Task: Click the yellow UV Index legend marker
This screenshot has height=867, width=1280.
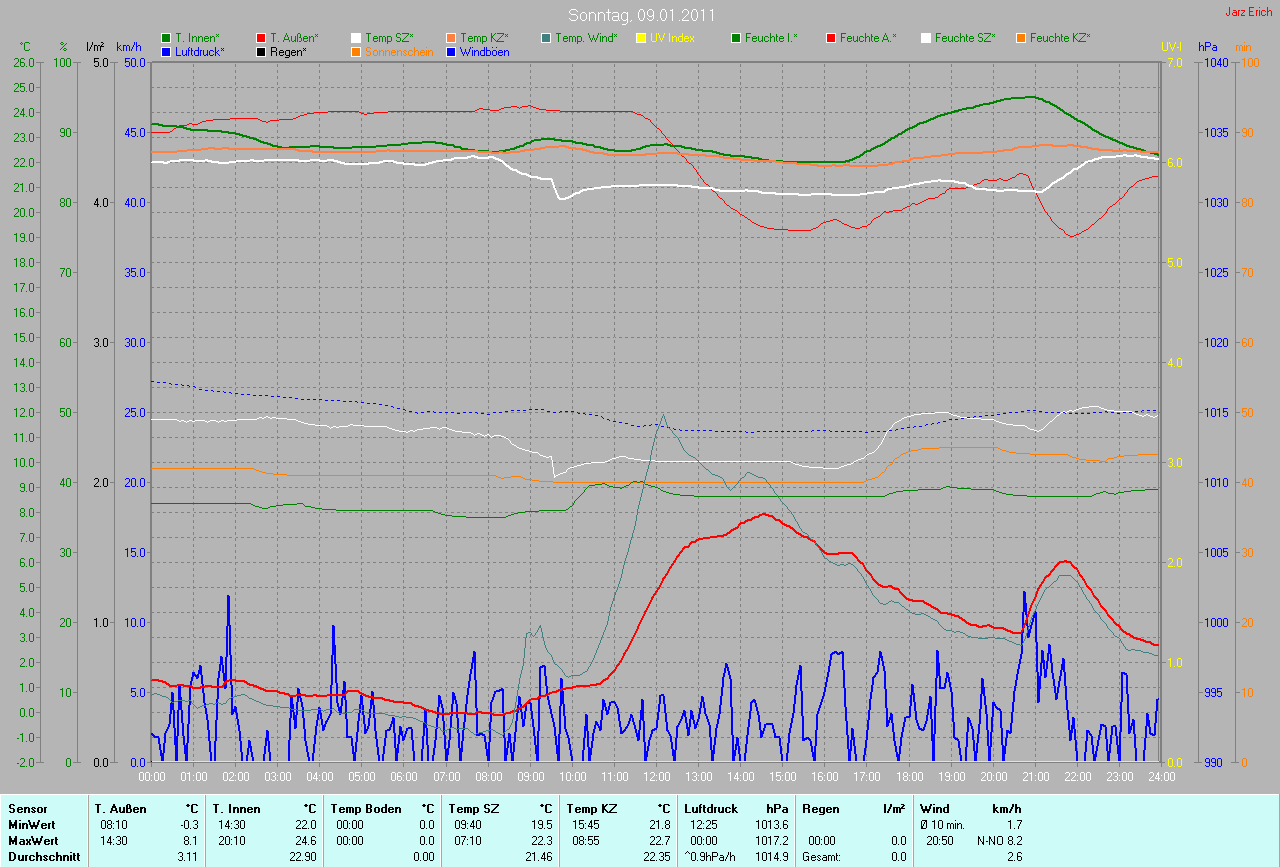Action: pyautogui.click(x=640, y=38)
